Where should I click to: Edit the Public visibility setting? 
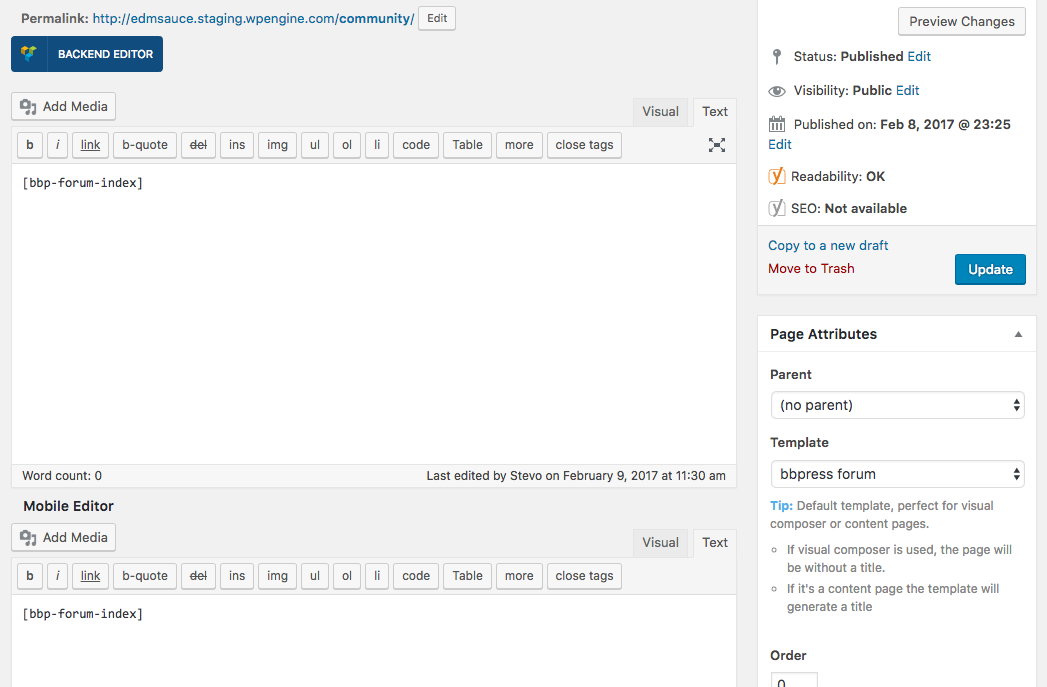pos(907,91)
